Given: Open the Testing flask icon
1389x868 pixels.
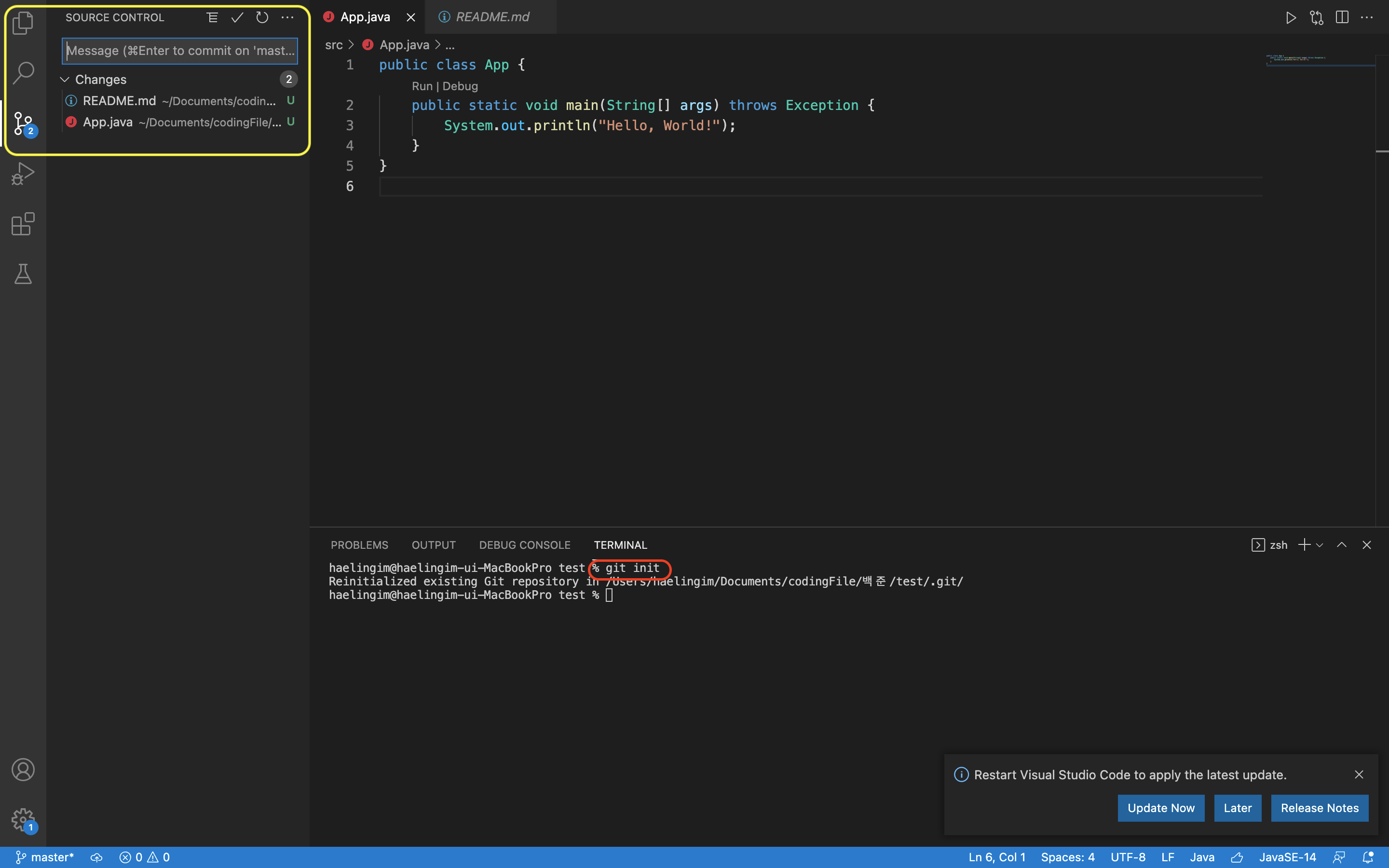Looking at the screenshot, I should click(23, 274).
